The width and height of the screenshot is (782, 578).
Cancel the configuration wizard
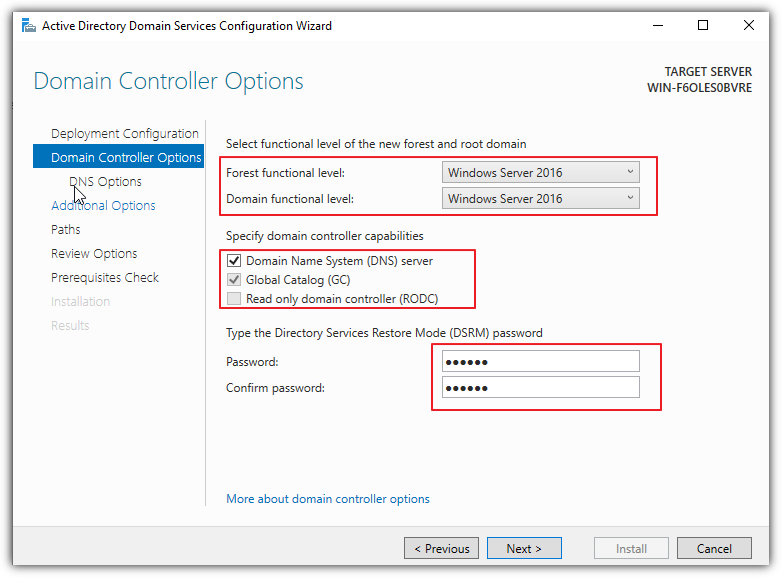(x=714, y=549)
